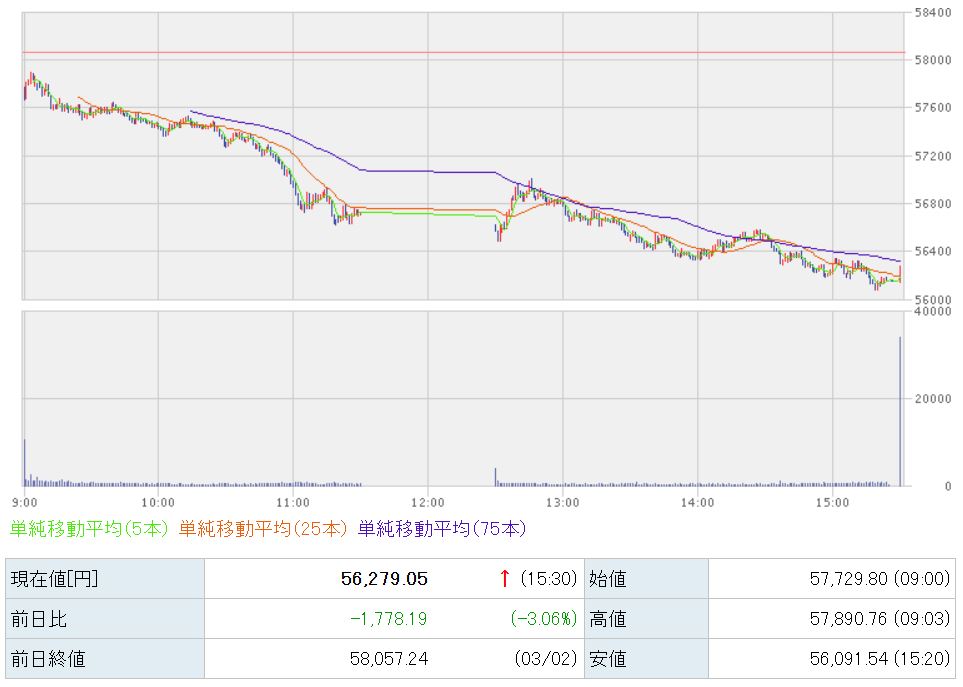
Task: Click the (-3.06%) percentage change
Action: tap(541, 619)
